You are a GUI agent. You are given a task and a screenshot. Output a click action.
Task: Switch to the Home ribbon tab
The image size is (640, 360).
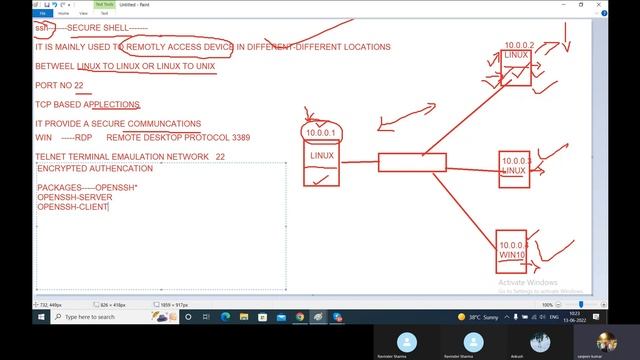click(63, 13)
